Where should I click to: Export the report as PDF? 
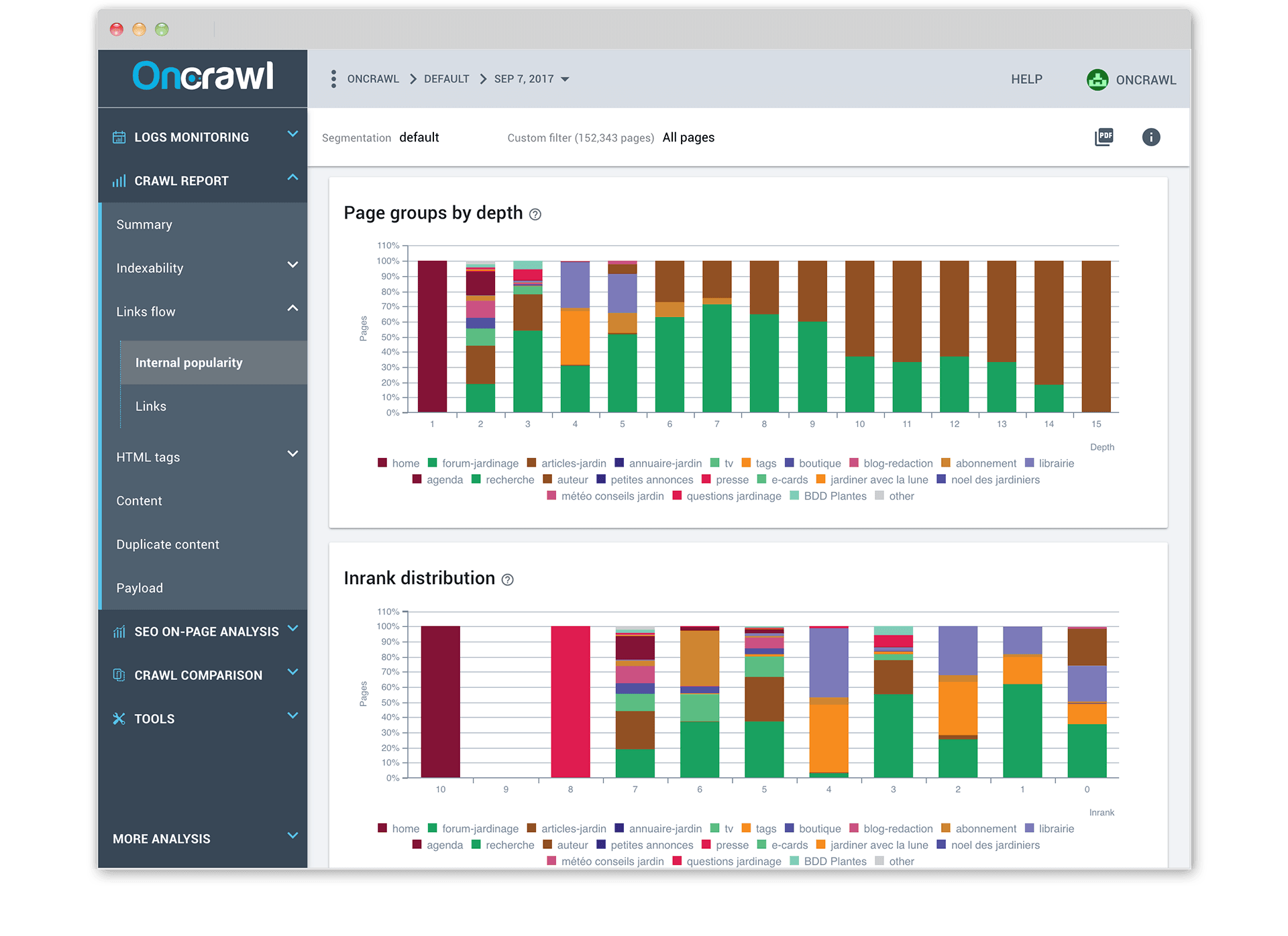click(x=1104, y=137)
